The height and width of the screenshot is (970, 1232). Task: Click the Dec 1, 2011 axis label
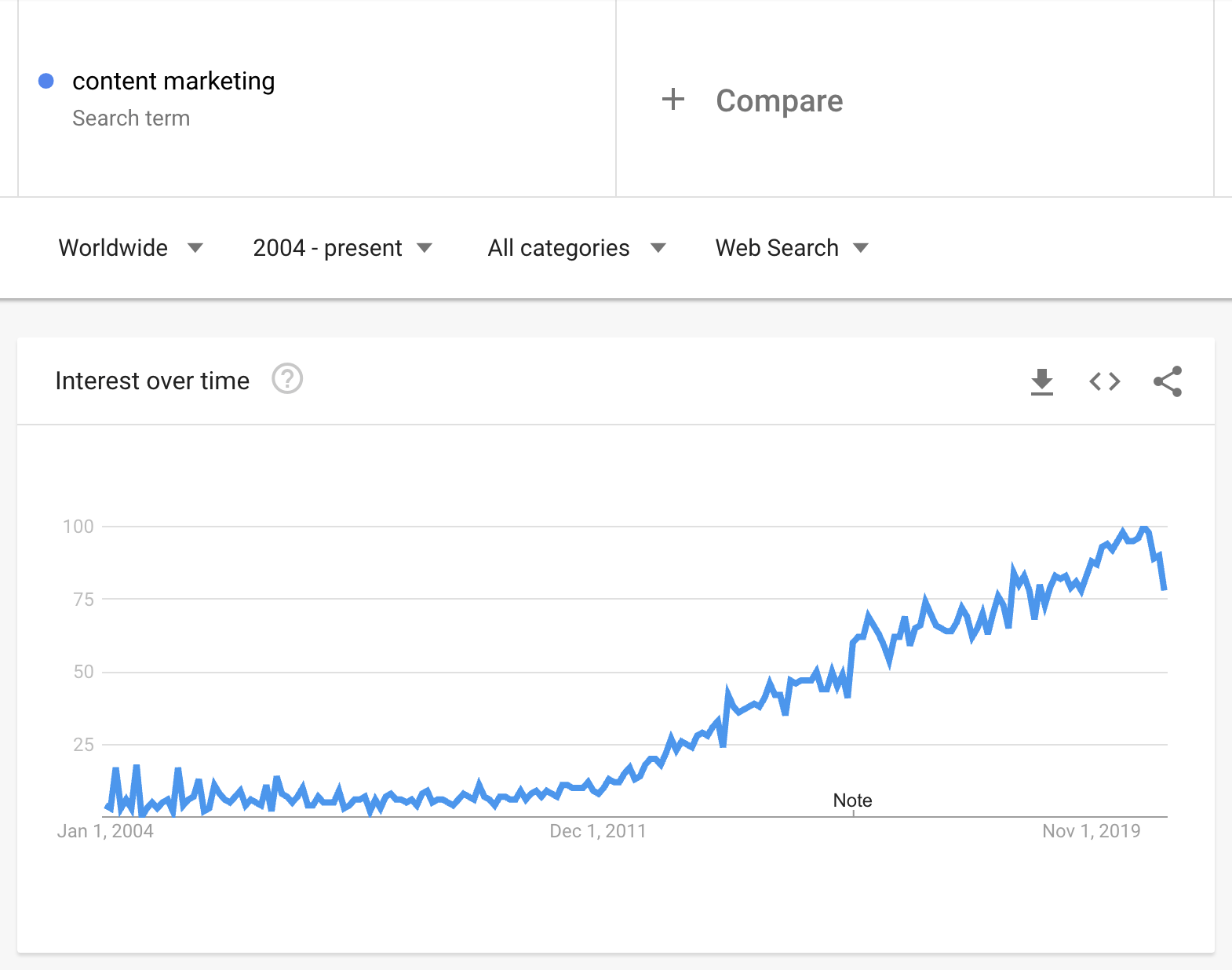597,831
